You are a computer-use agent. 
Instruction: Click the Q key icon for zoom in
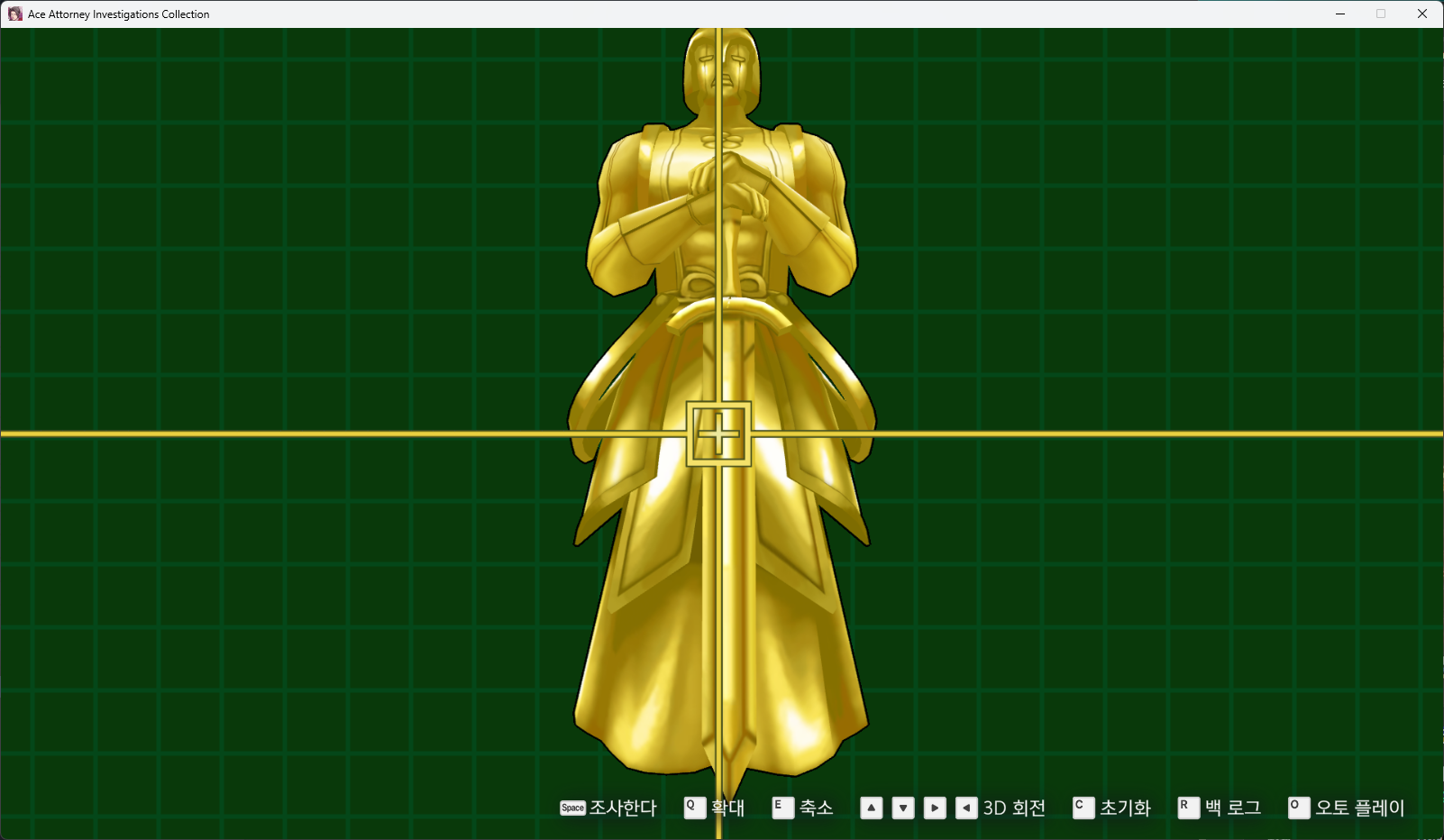(694, 808)
